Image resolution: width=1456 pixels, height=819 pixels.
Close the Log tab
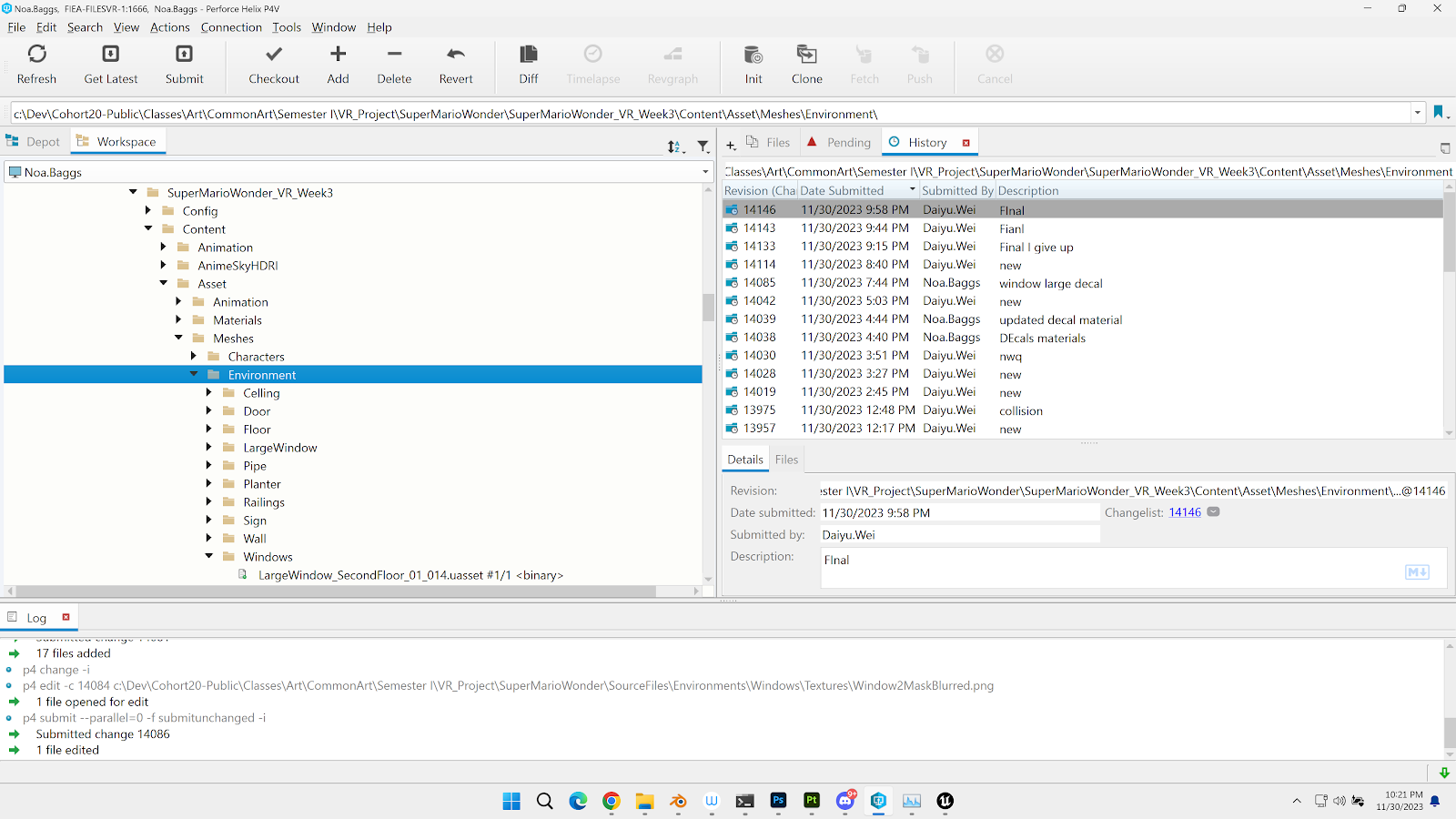(66, 617)
